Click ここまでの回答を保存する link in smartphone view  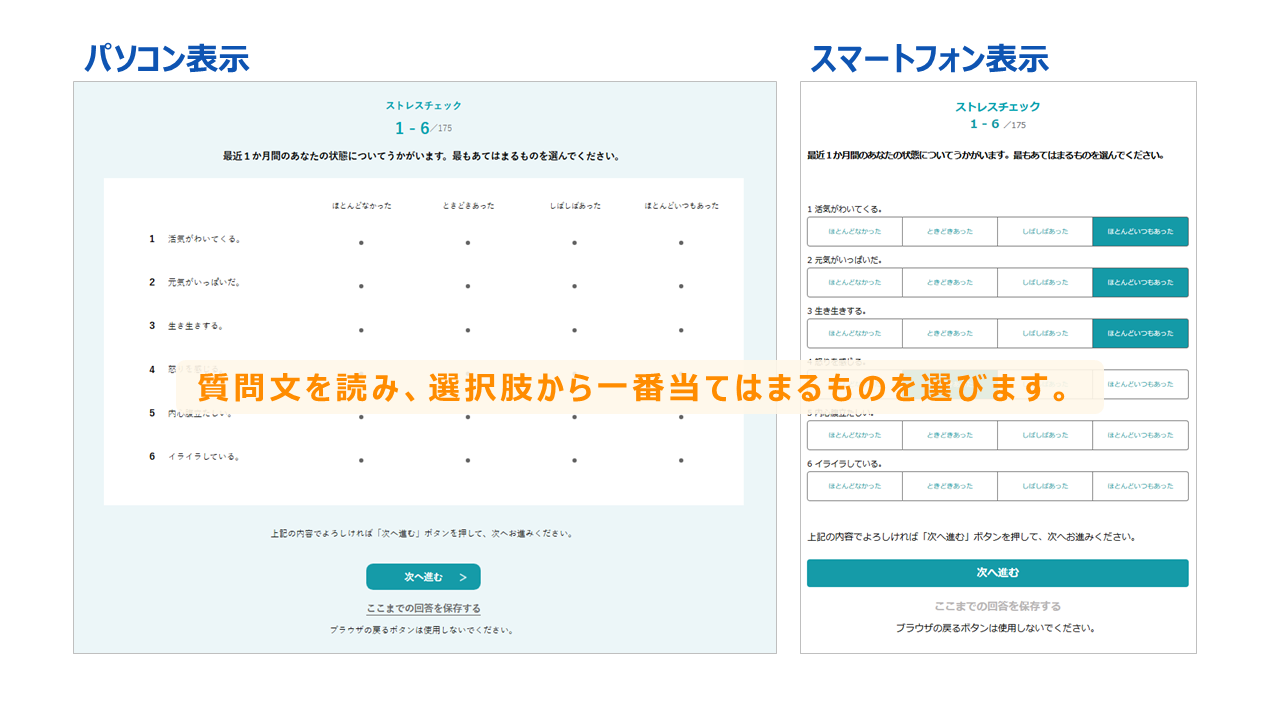tap(997, 606)
